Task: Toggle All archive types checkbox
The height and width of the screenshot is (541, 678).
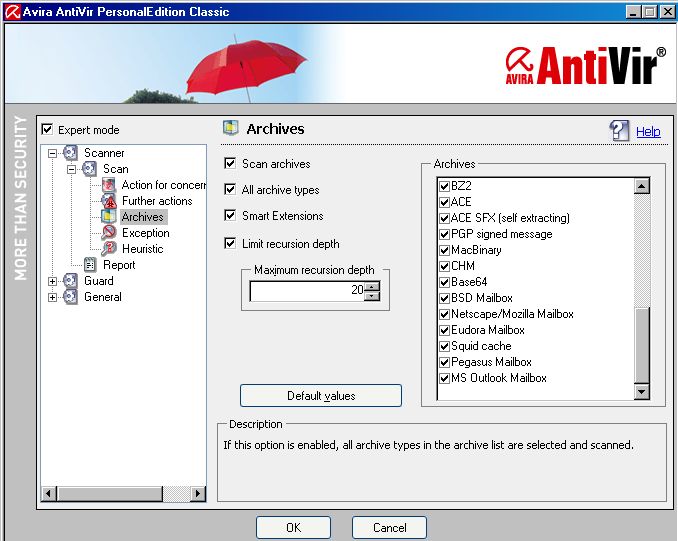Action: click(x=230, y=189)
